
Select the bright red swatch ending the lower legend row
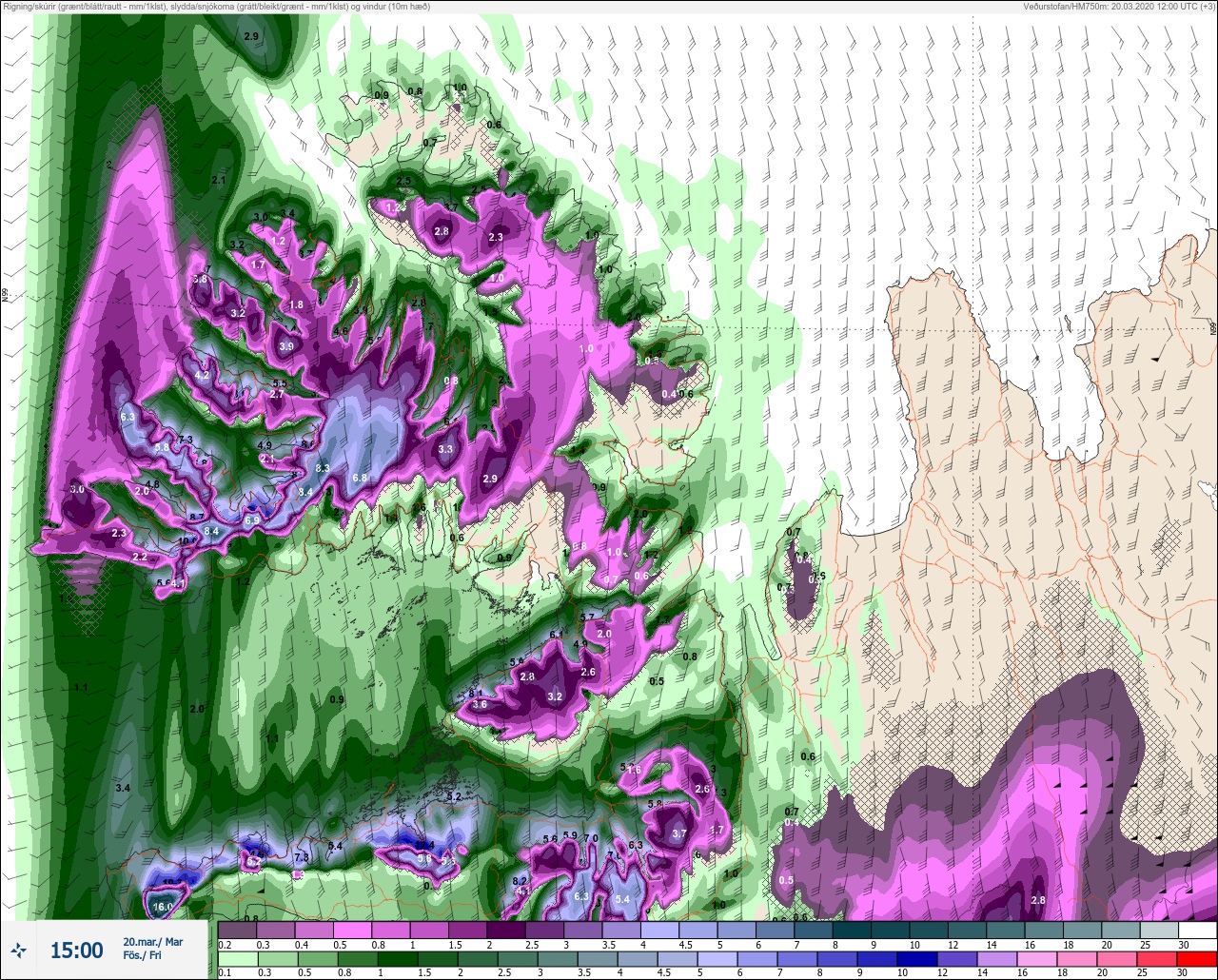(x=1197, y=958)
